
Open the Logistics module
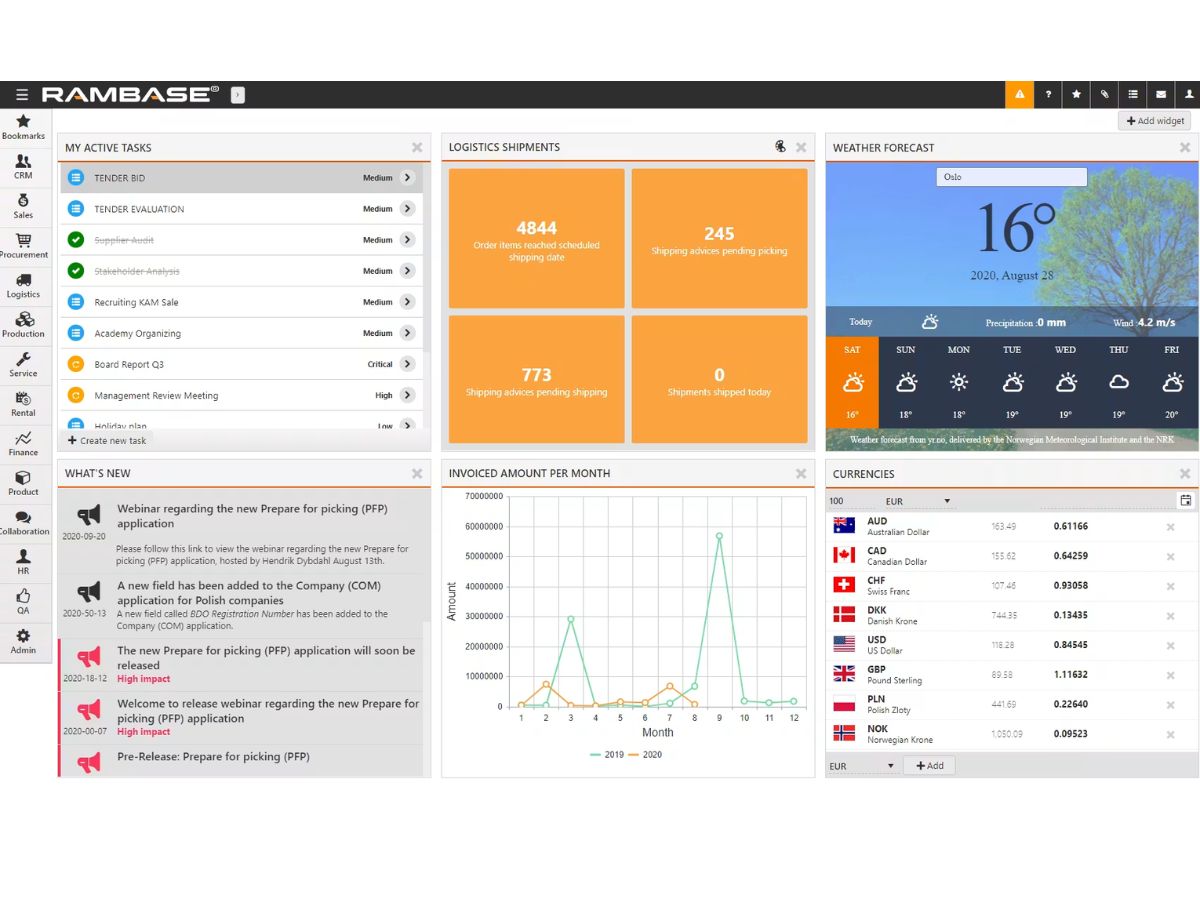click(23, 285)
